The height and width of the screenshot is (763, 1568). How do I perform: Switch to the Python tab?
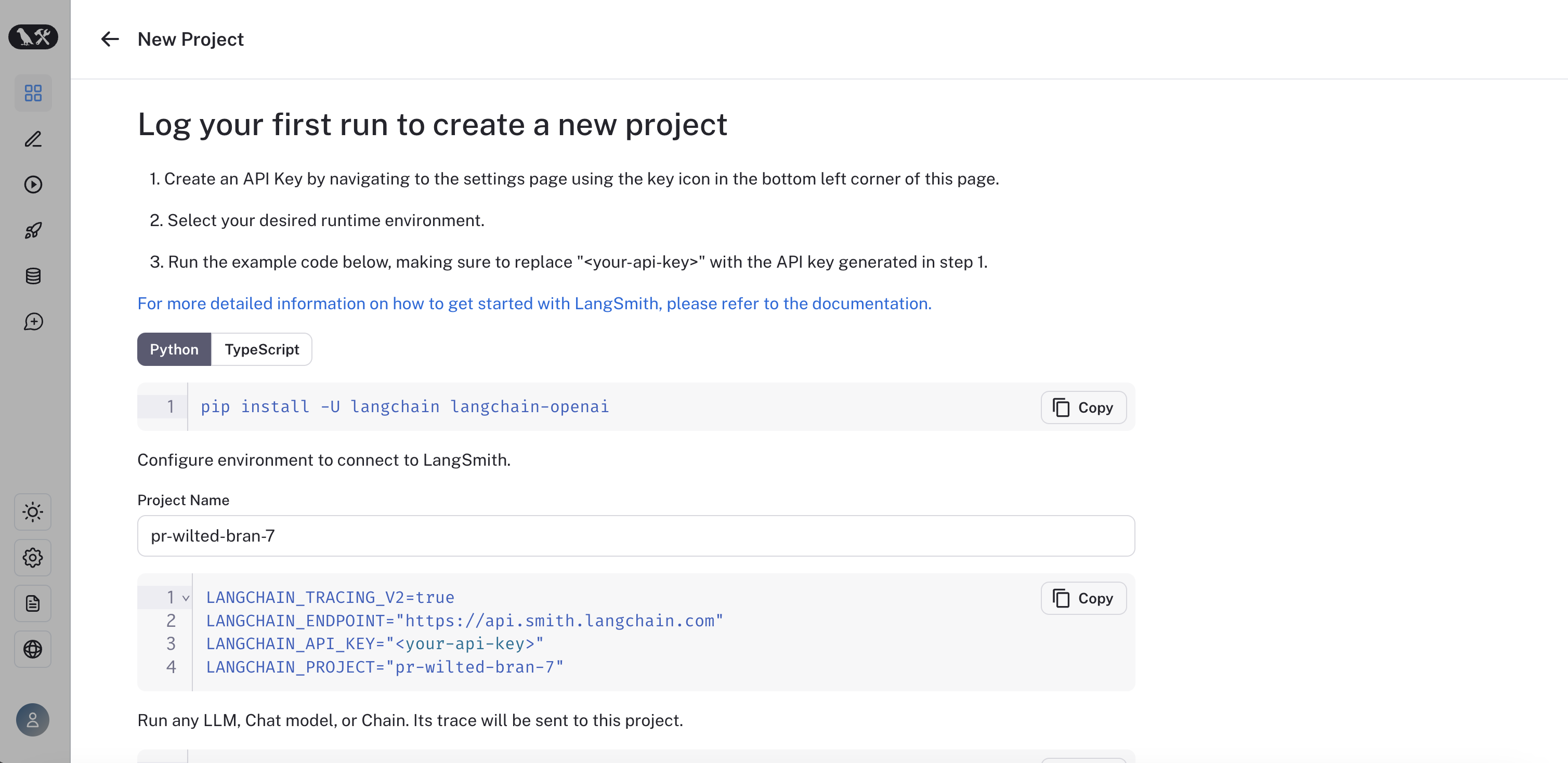174,349
